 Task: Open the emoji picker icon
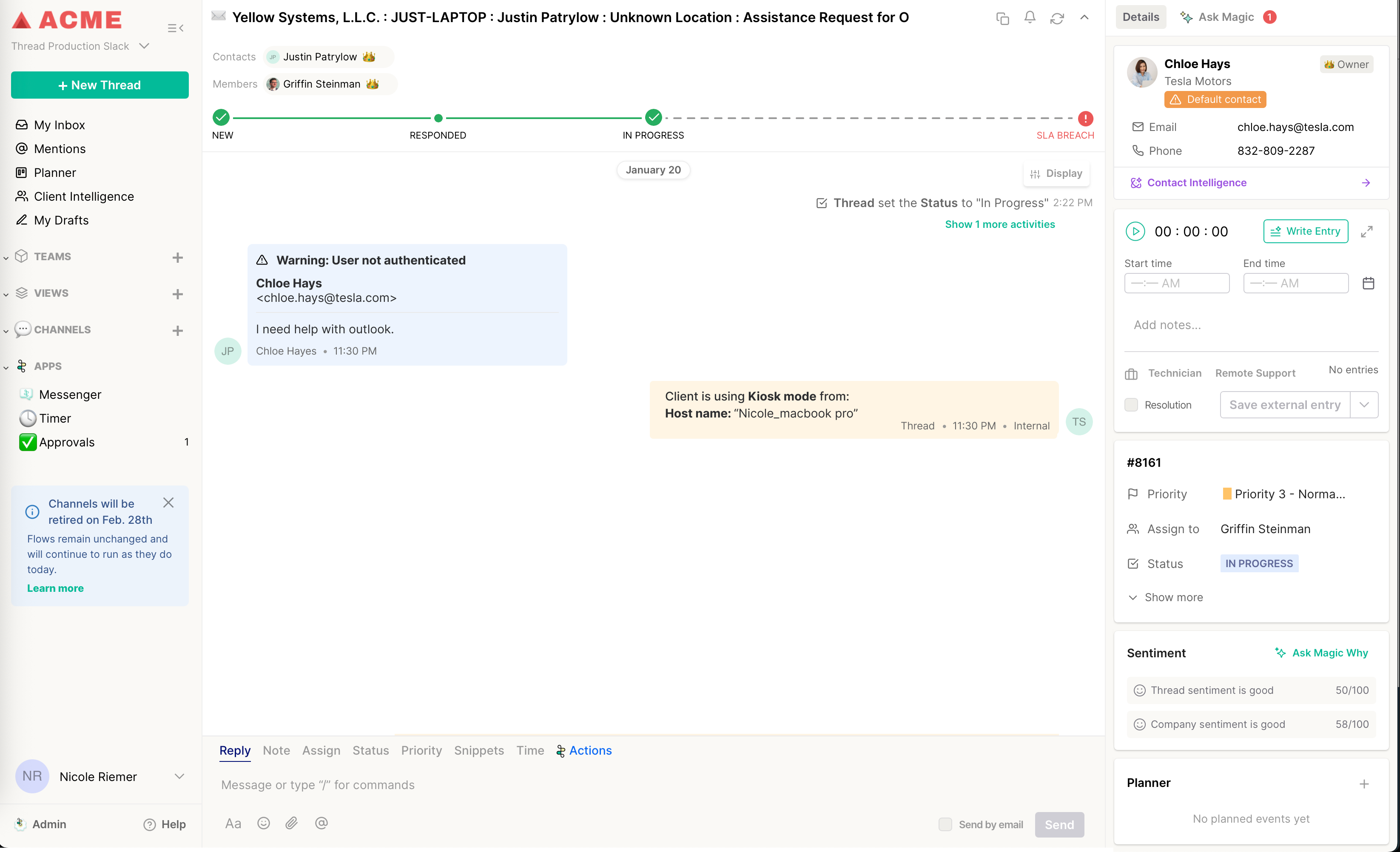coord(263,823)
